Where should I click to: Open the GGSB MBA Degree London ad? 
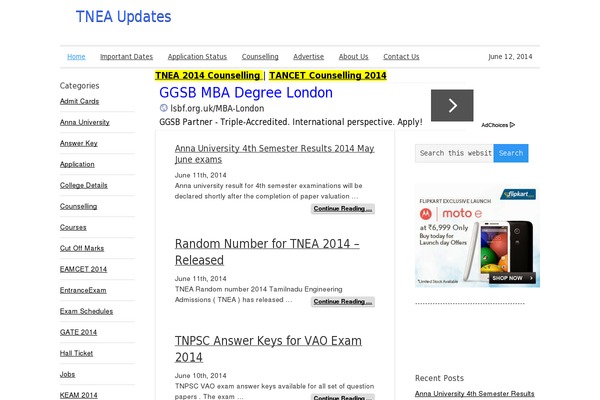point(246,93)
